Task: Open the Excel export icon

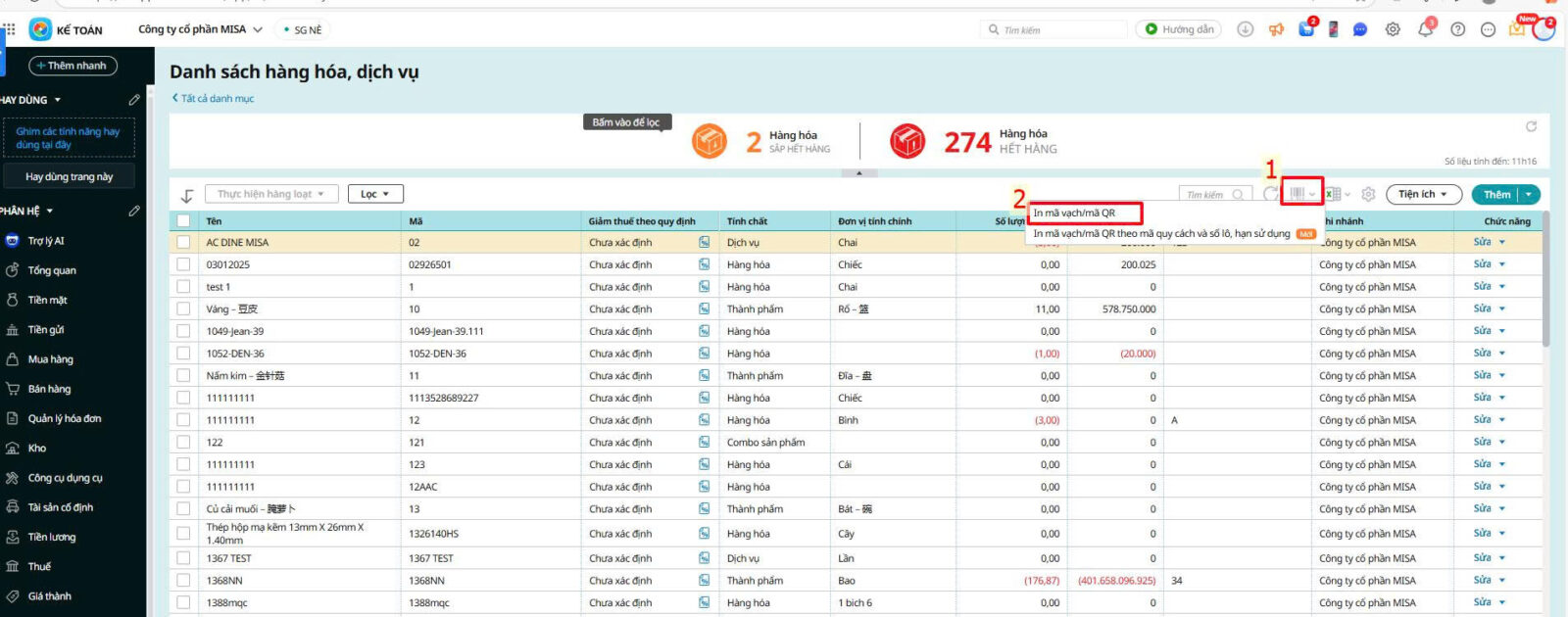Action: pos(1334,194)
